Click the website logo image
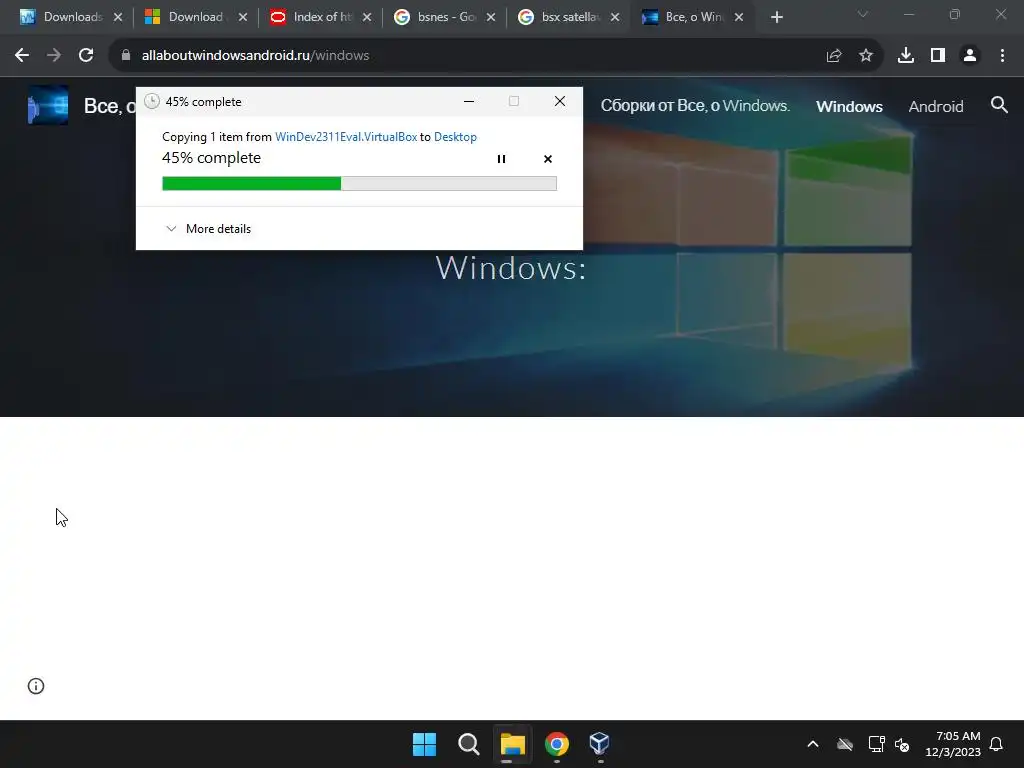Image resolution: width=1024 pixels, height=768 pixels. click(x=48, y=105)
